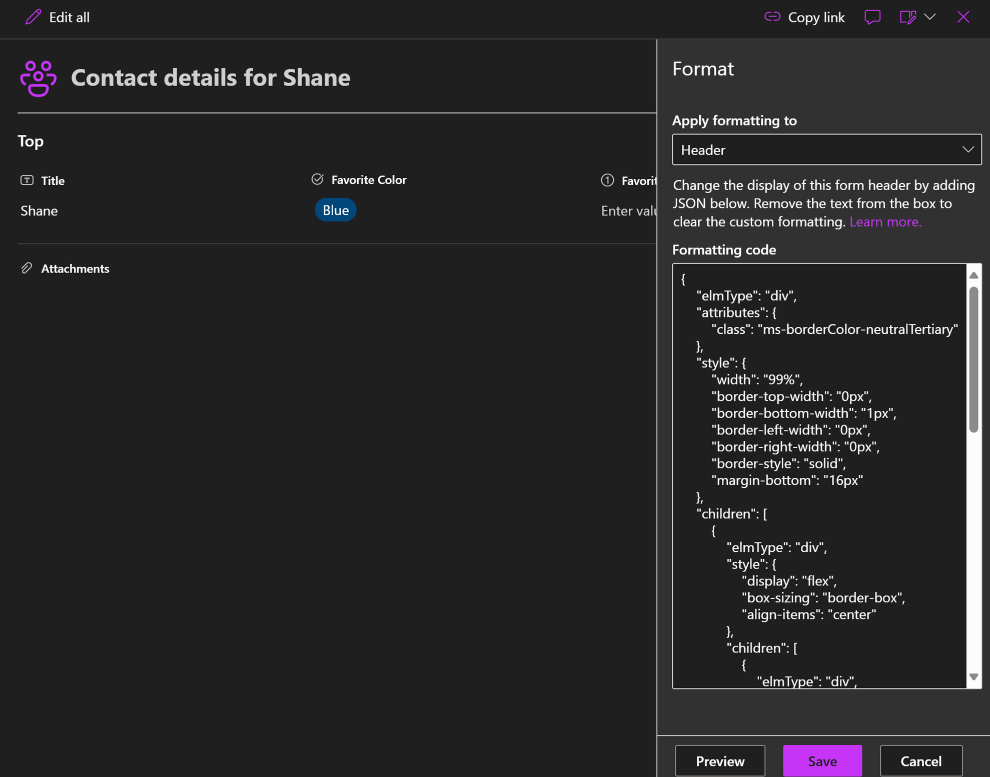Click the Blue color pill

click(336, 211)
